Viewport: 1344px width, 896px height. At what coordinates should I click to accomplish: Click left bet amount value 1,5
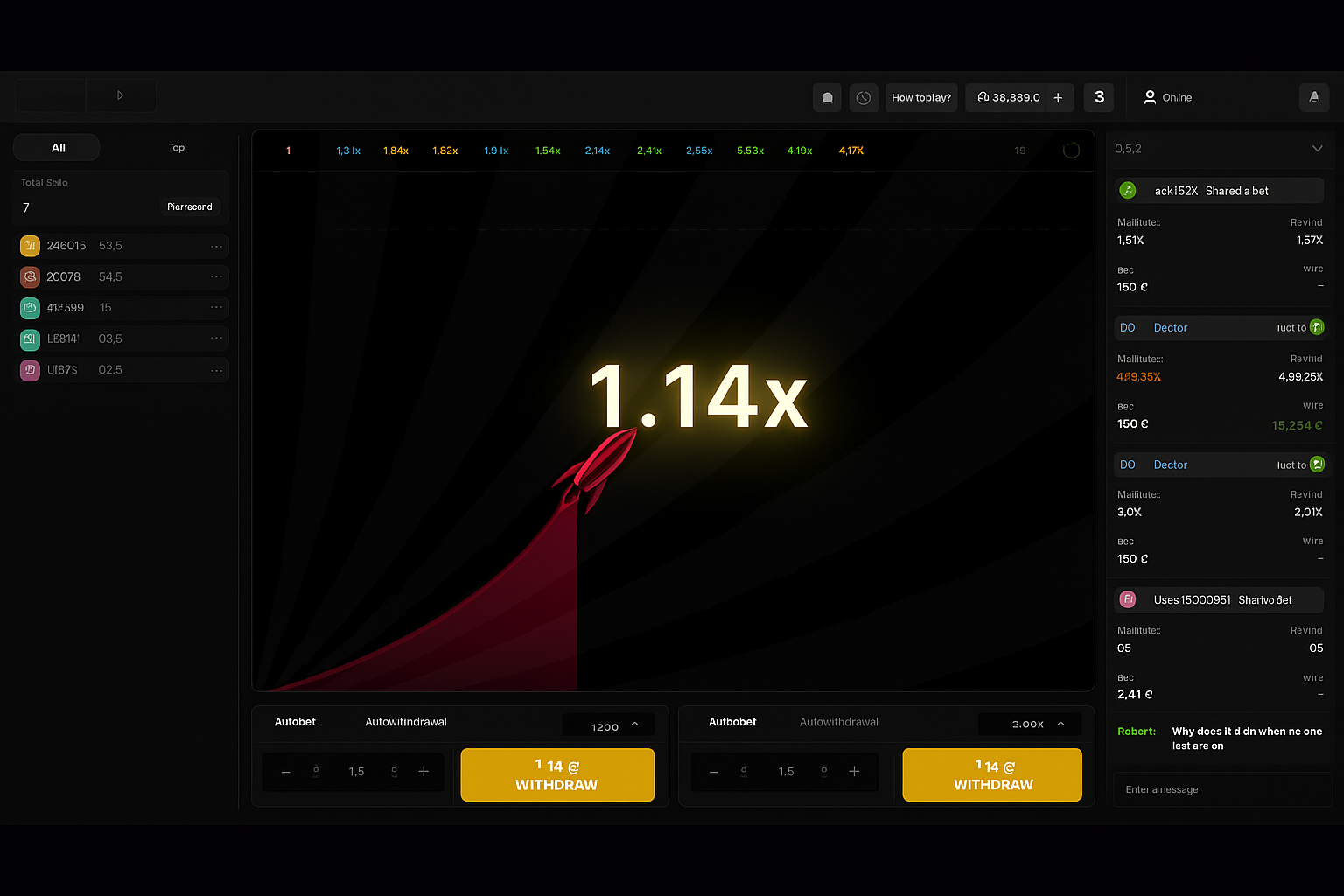[356, 772]
